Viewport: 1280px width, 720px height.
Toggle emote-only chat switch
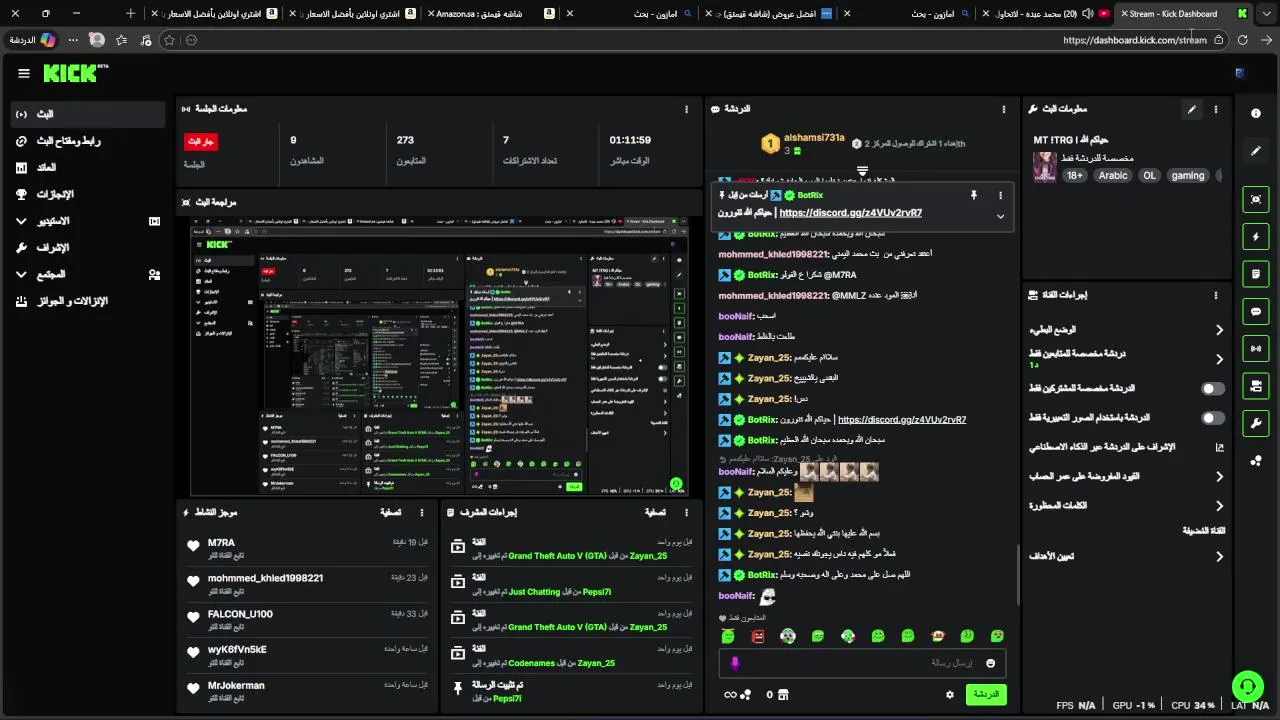[1213, 418]
